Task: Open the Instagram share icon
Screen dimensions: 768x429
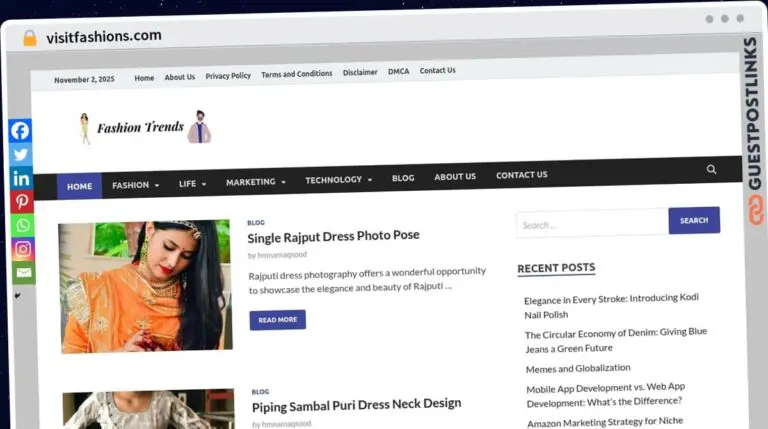Action: point(23,249)
